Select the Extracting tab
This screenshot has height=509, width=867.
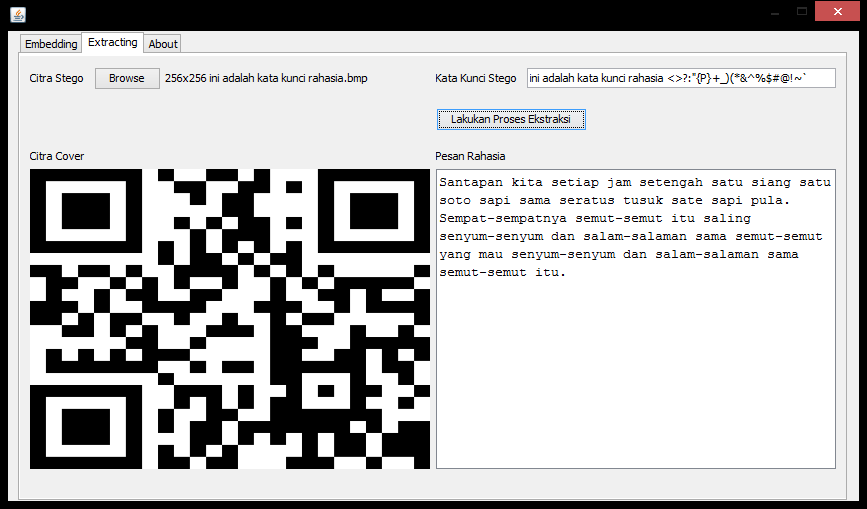(x=112, y=43)
